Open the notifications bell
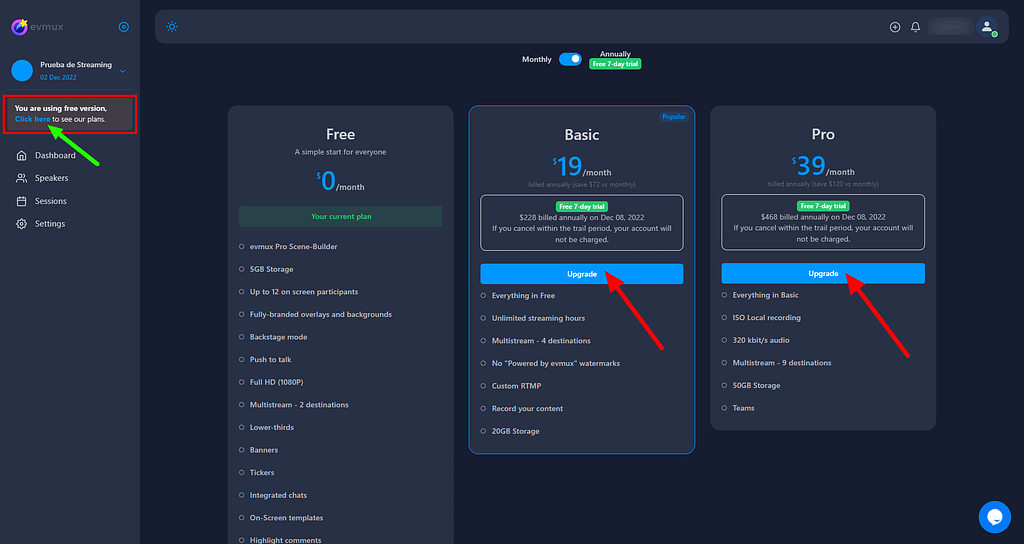 tap(916, 27)
